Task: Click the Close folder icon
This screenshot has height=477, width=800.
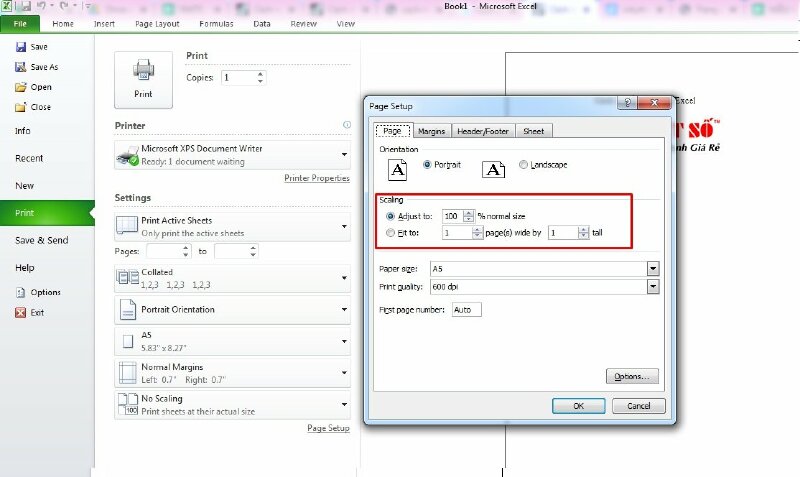Action: [20, 107]
